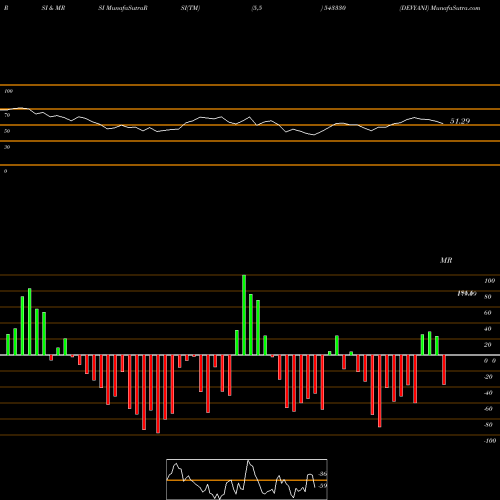Click the (DEVYANI) MunafaSutra.com header text
The height and width of the screenshot is (500, 500).
[440, 8]
